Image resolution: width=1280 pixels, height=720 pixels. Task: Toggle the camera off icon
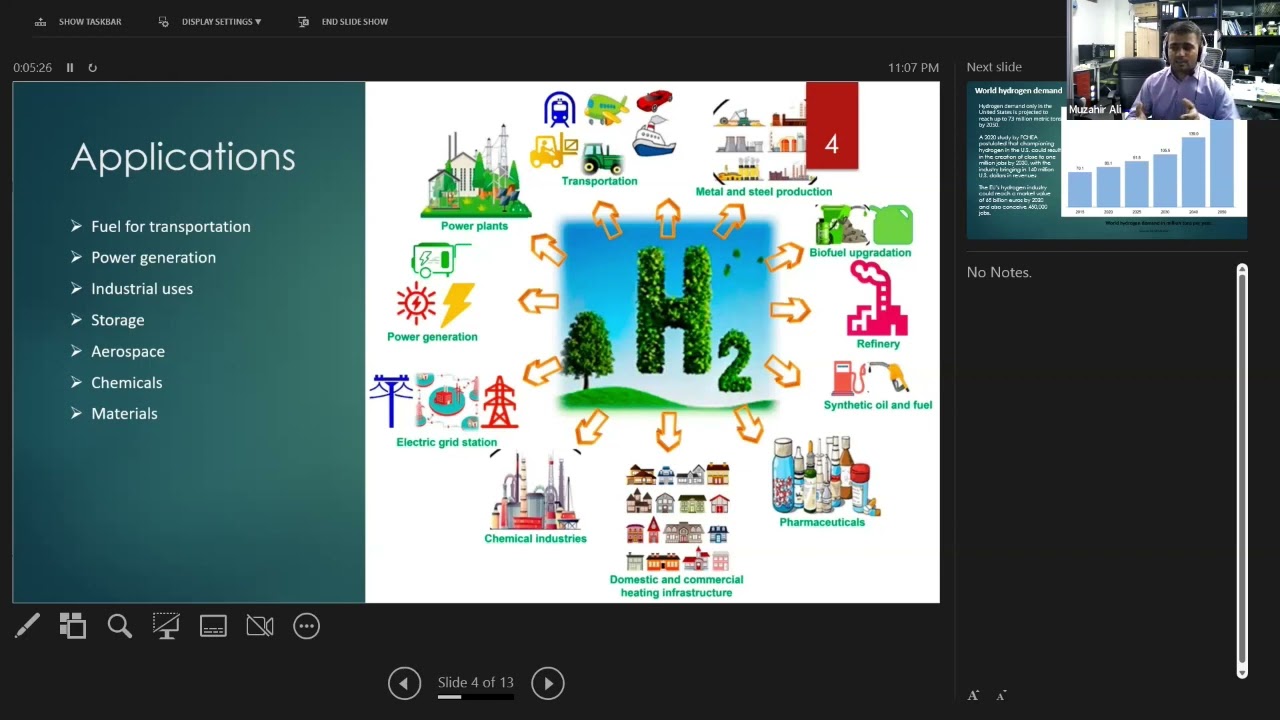pyautogui.click(x=260, y=626)
